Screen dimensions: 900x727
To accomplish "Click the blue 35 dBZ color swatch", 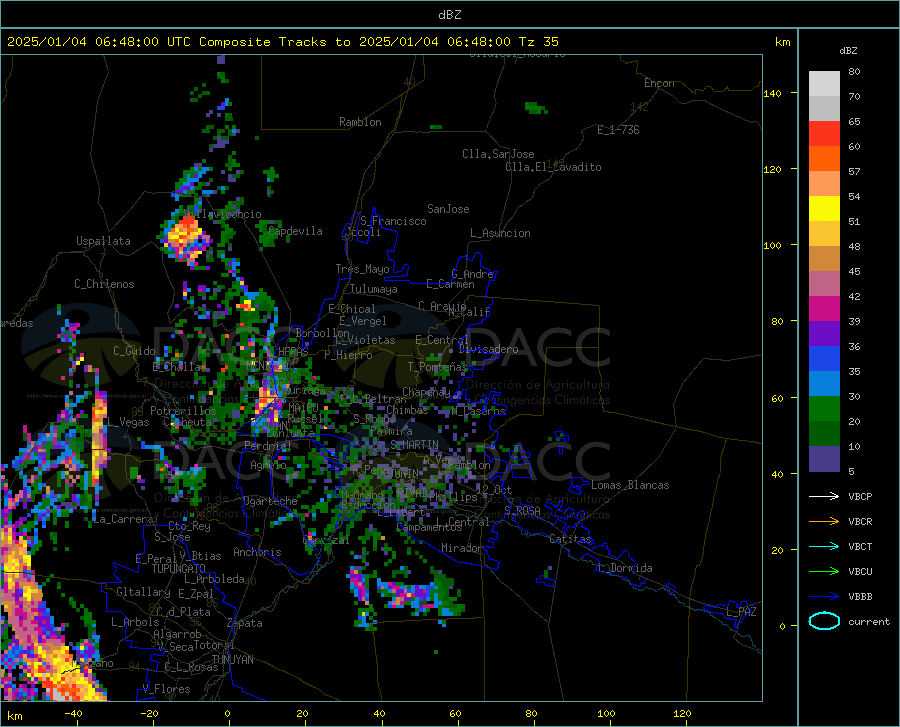I will [x=824, y=359].
